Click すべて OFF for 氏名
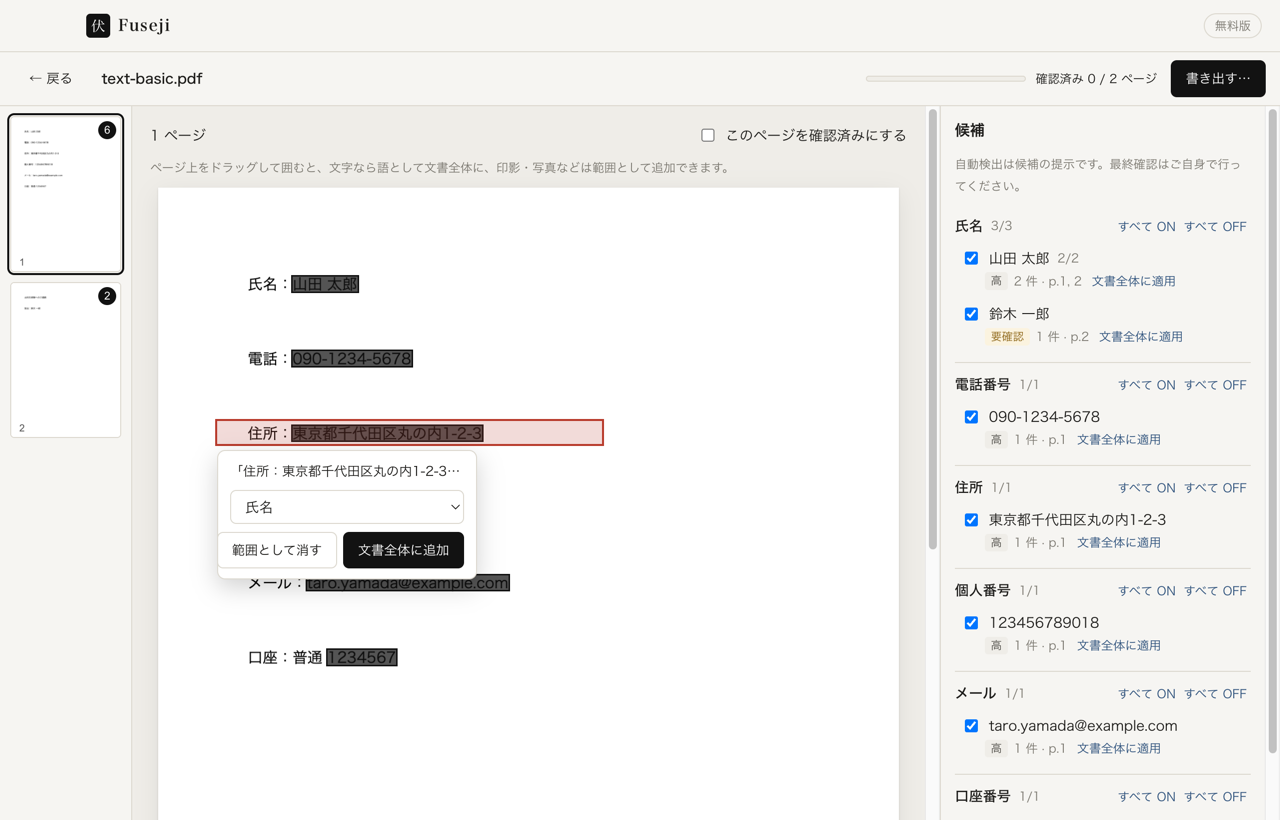This screenshot has width=1280, height=820. pos(1215,227)
